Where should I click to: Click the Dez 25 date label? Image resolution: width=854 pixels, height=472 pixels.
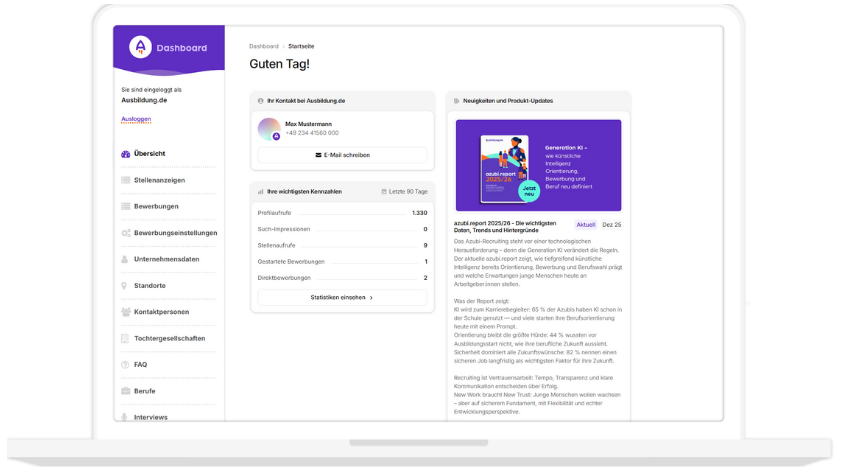click(612, 225)
